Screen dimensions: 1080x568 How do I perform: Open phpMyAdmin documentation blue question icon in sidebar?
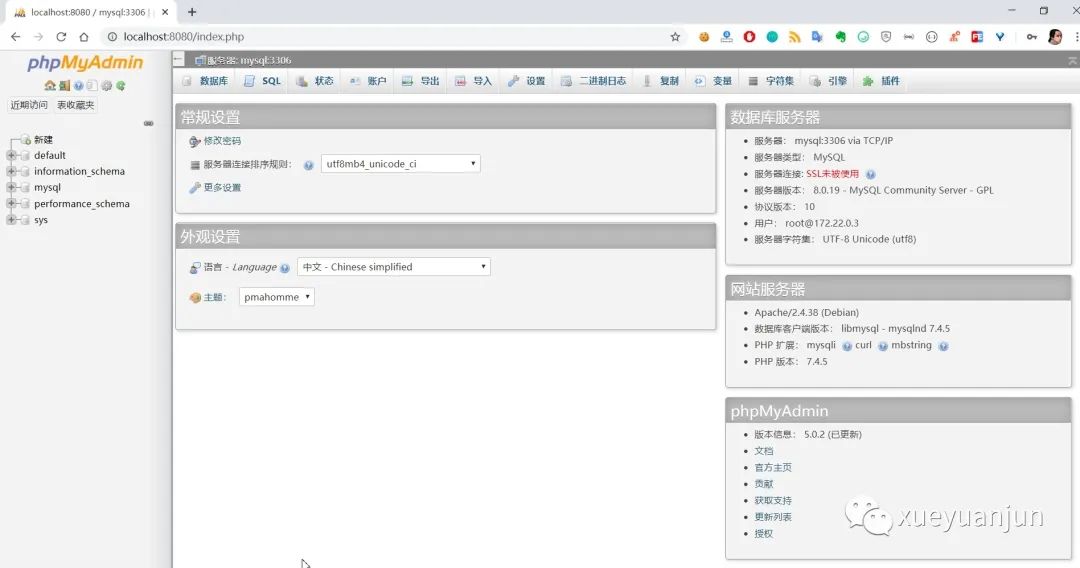point(79,86)
